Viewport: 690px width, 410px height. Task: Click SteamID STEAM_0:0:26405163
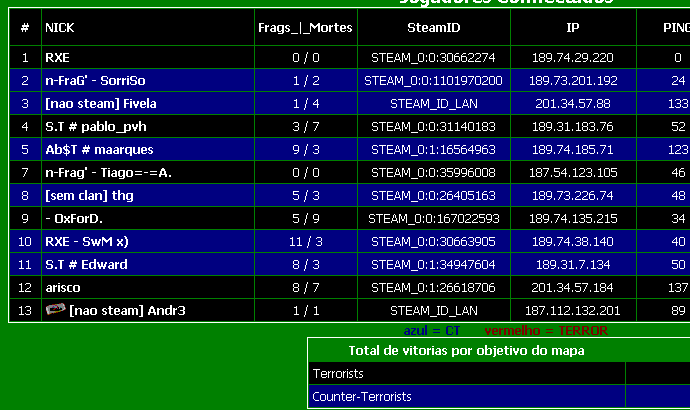click(433, 195)
